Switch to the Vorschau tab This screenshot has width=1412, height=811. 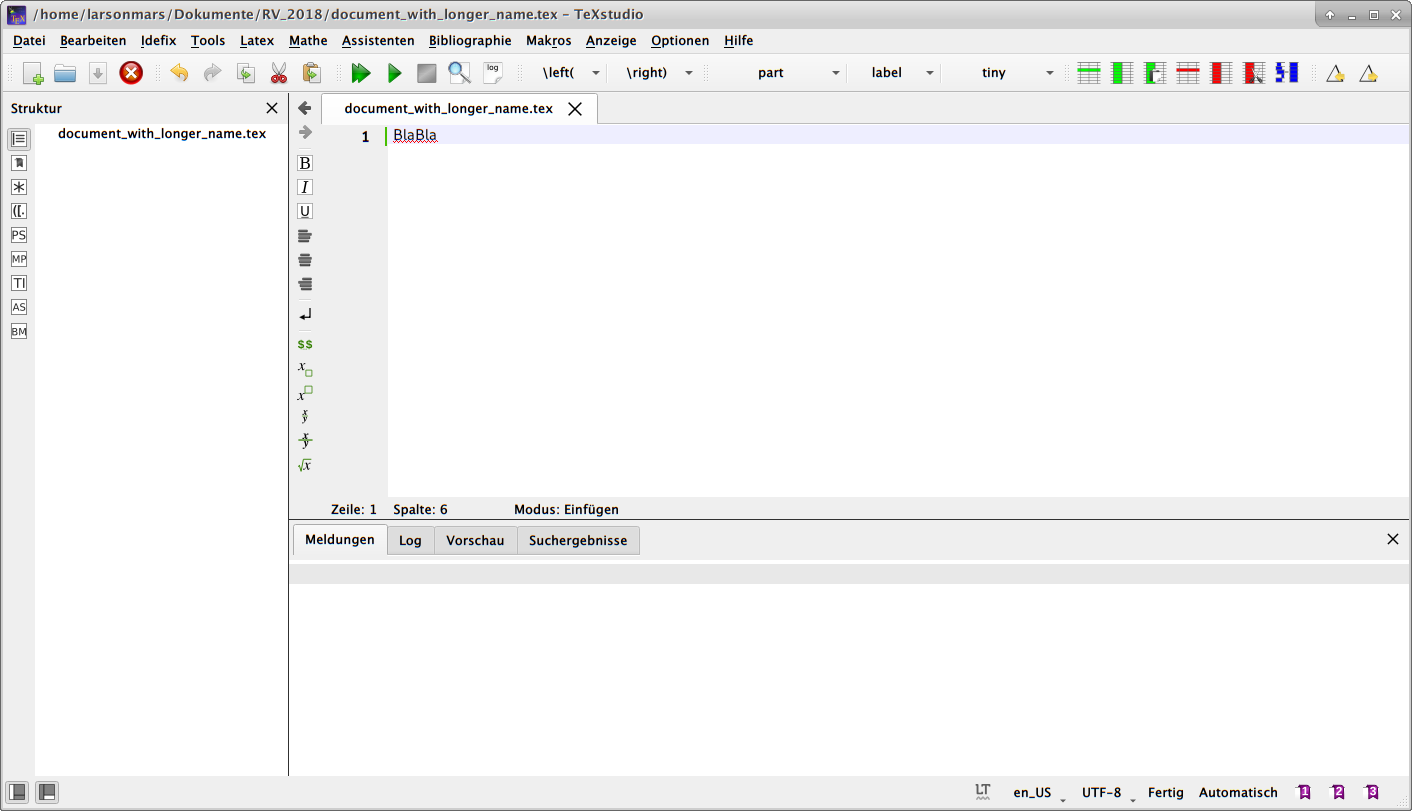(475, 540)
